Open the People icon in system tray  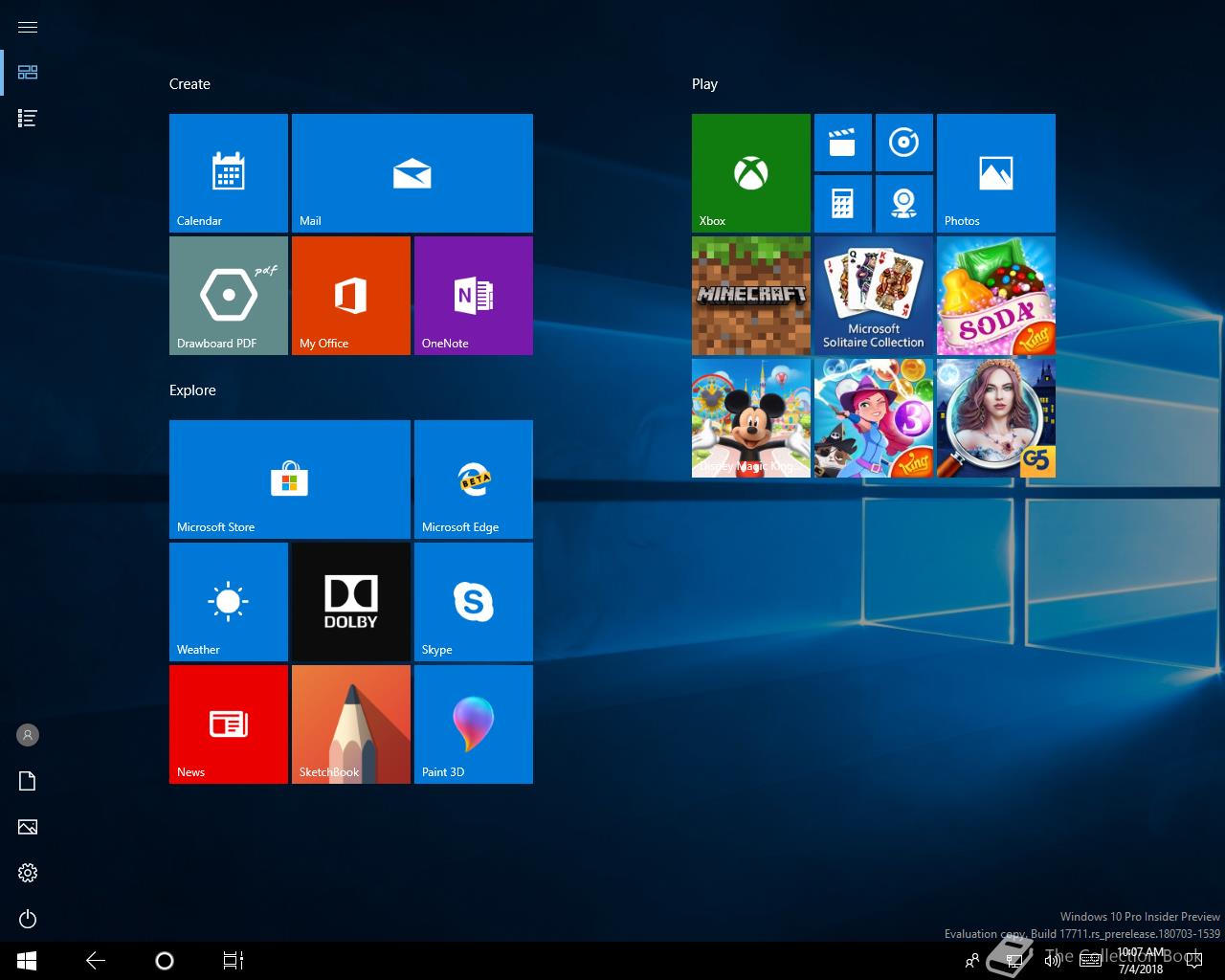pos(972,961)
